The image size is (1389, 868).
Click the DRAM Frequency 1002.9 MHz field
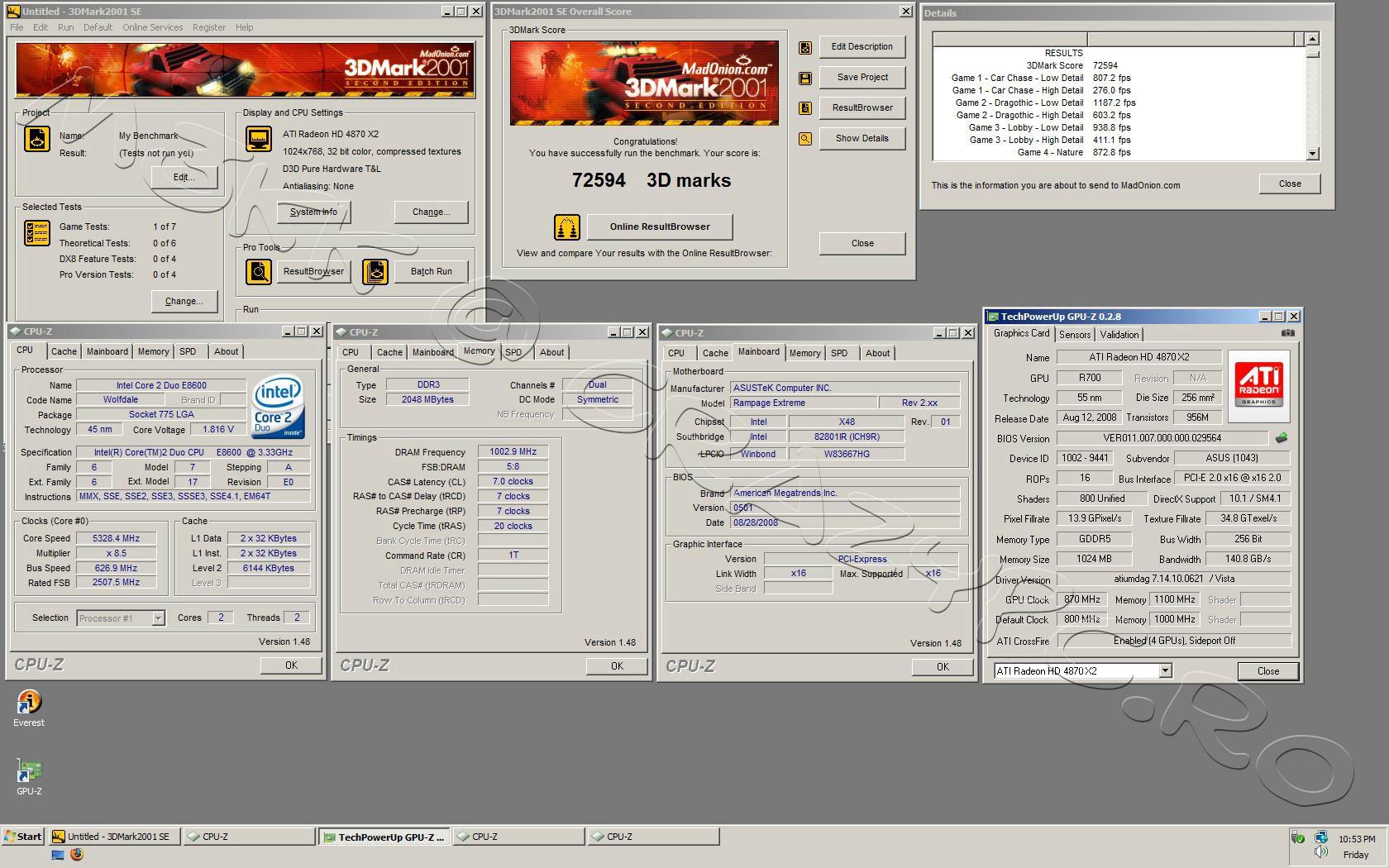[x=513, y=452]
